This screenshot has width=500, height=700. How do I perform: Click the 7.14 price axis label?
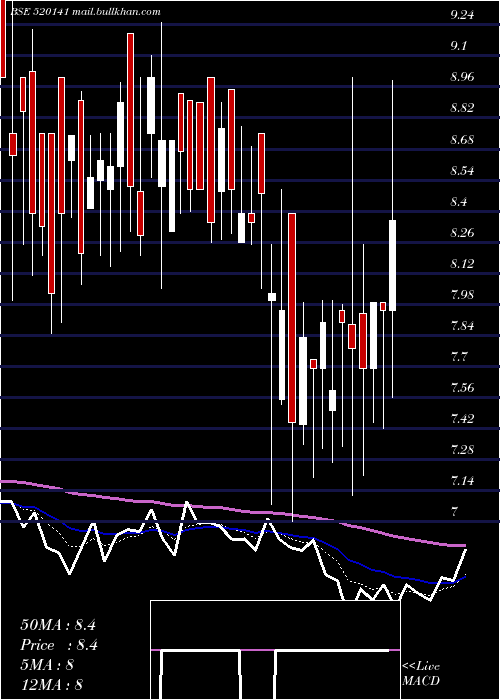[x=462, y=481]
